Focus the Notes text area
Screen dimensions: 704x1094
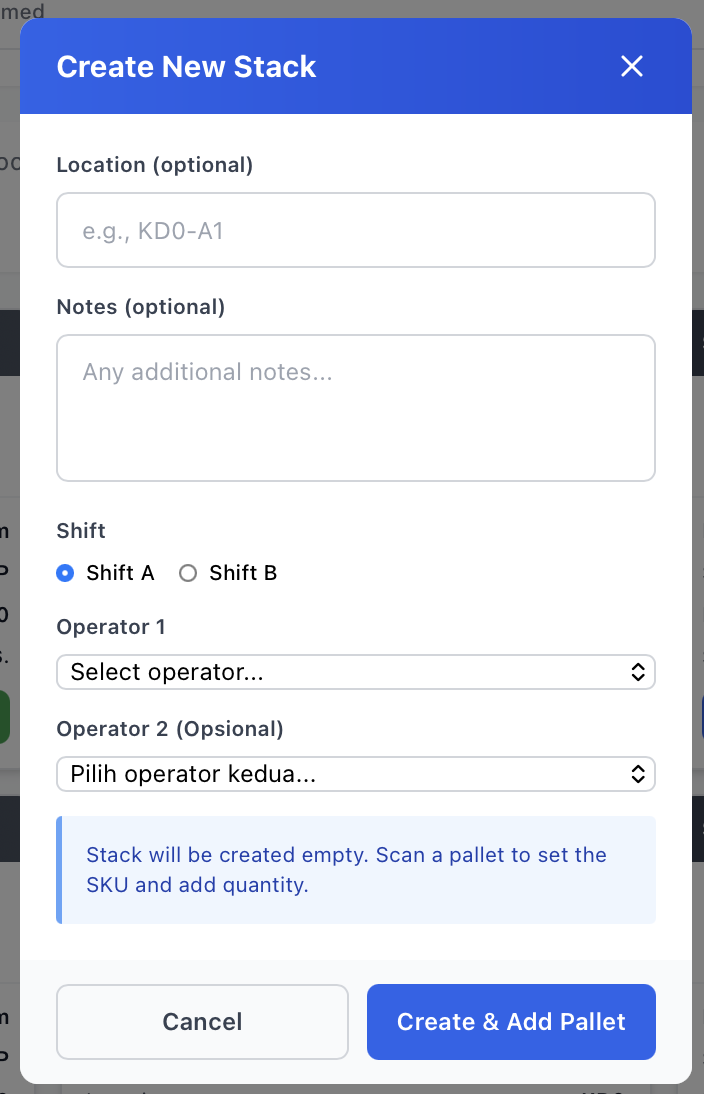click(x=356, y=407)
